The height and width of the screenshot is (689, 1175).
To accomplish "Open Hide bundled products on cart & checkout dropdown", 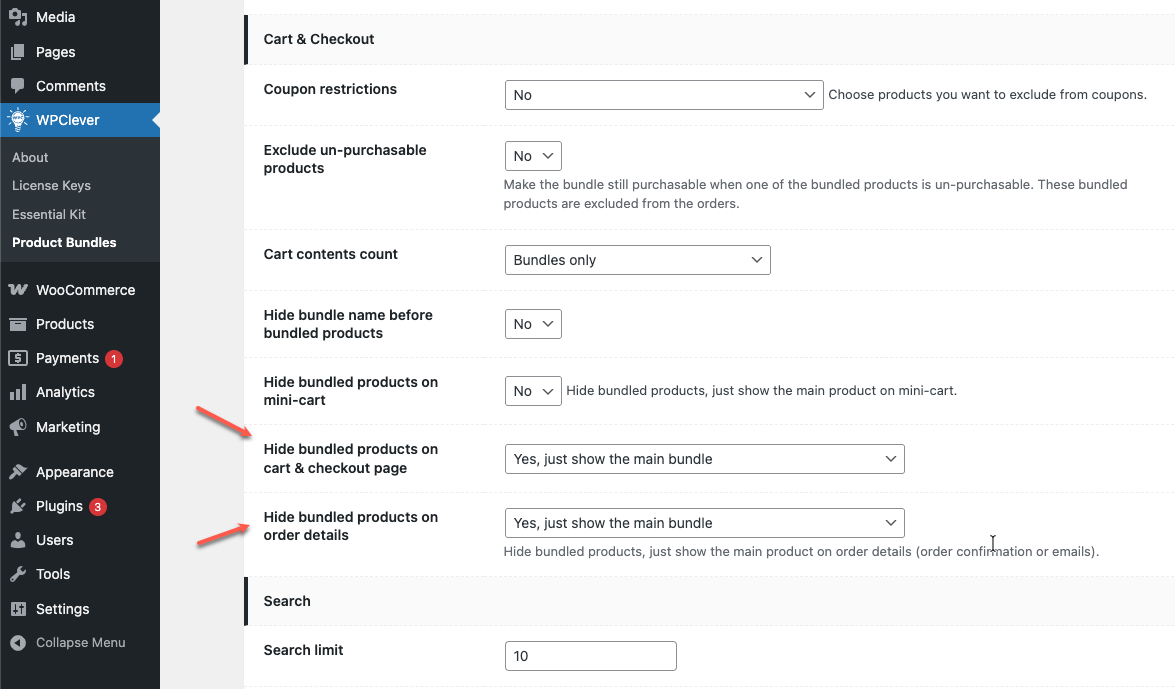I will (704, 459).
